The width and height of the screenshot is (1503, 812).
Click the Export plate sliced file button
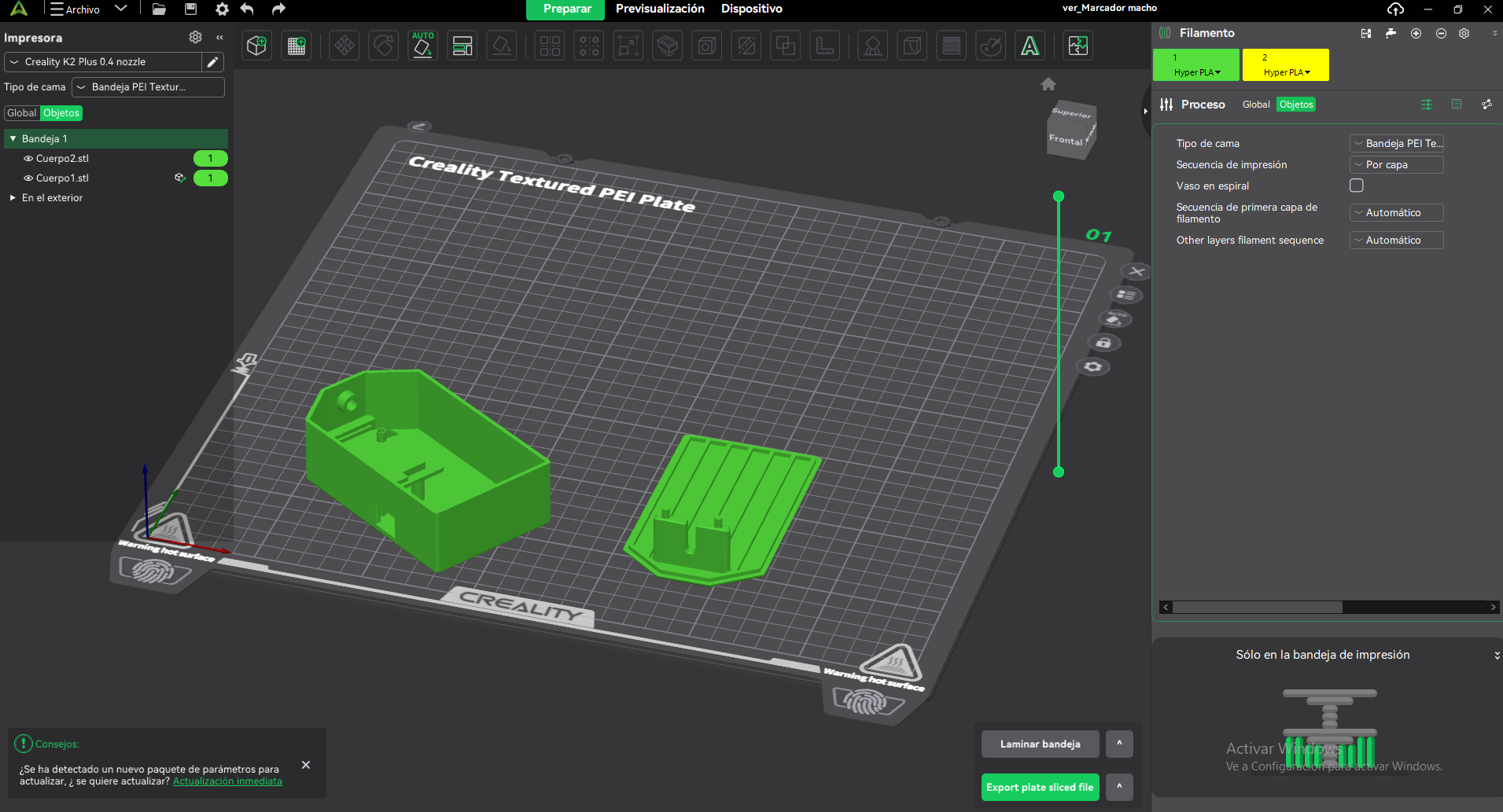tap(1040, 788)
